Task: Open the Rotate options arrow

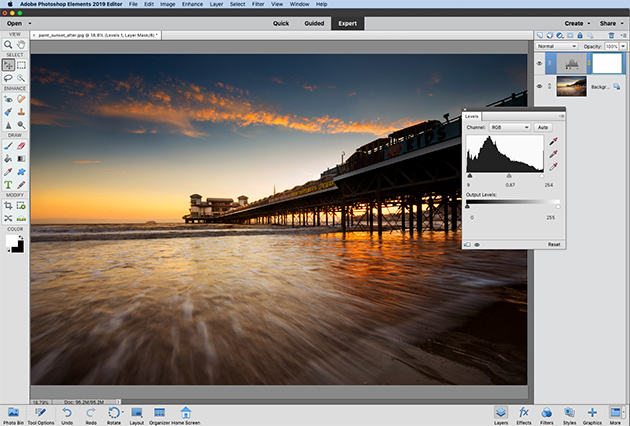Action: coord(123,412)
